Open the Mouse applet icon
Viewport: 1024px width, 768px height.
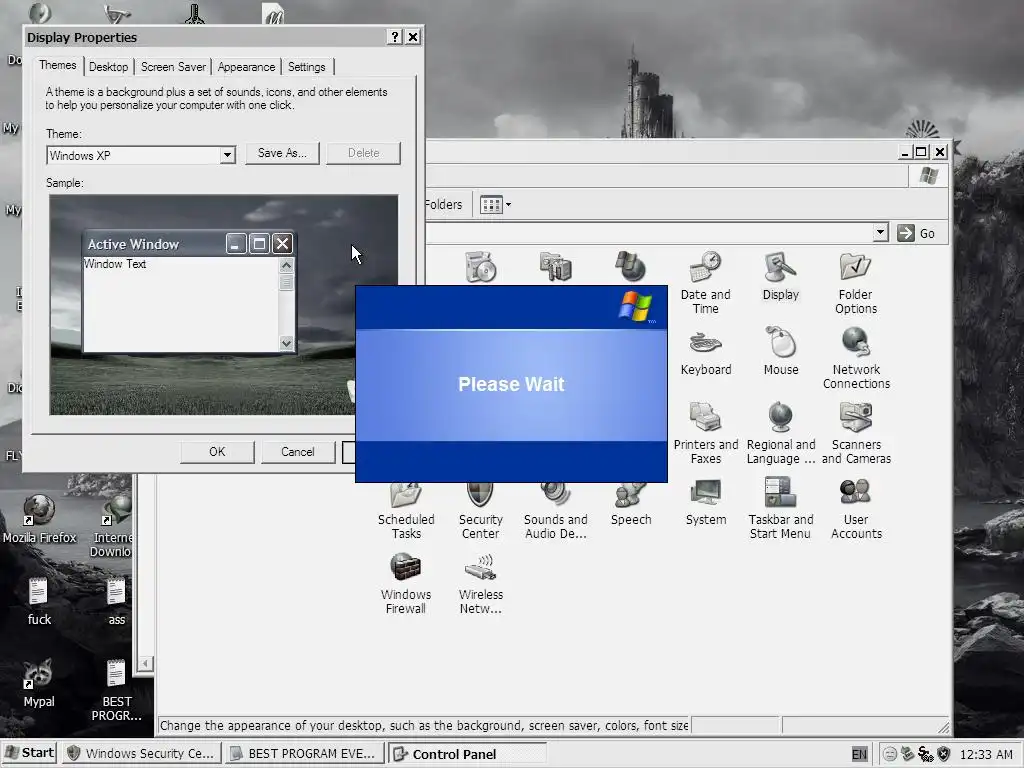tap(780, 353)
